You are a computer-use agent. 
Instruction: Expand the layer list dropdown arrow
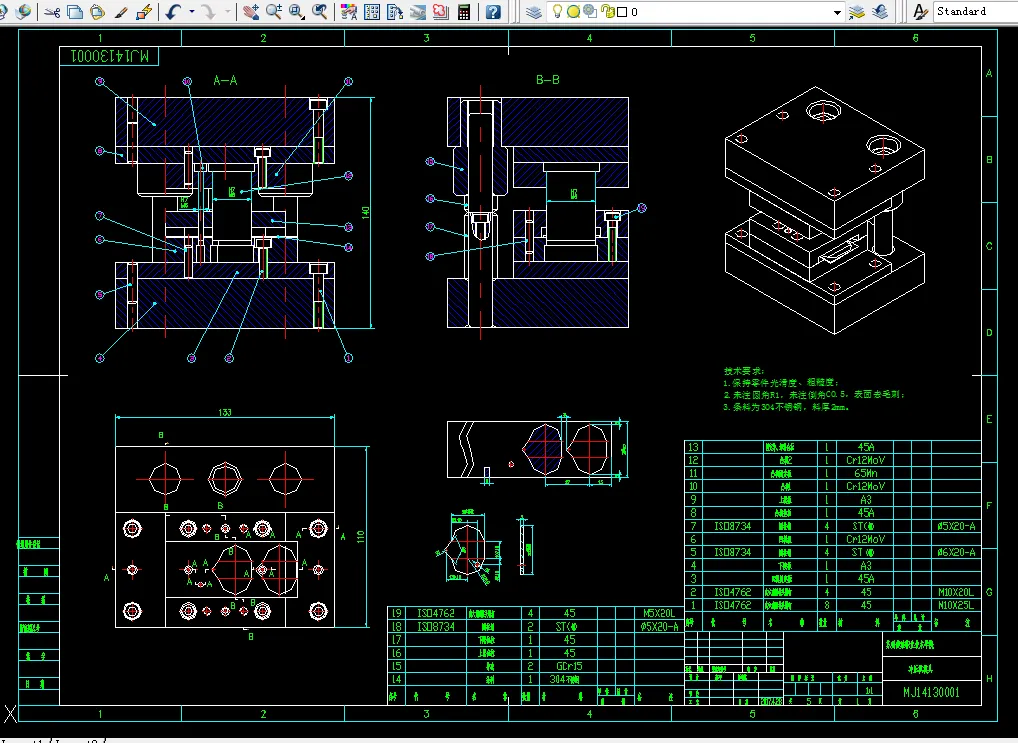838,12
